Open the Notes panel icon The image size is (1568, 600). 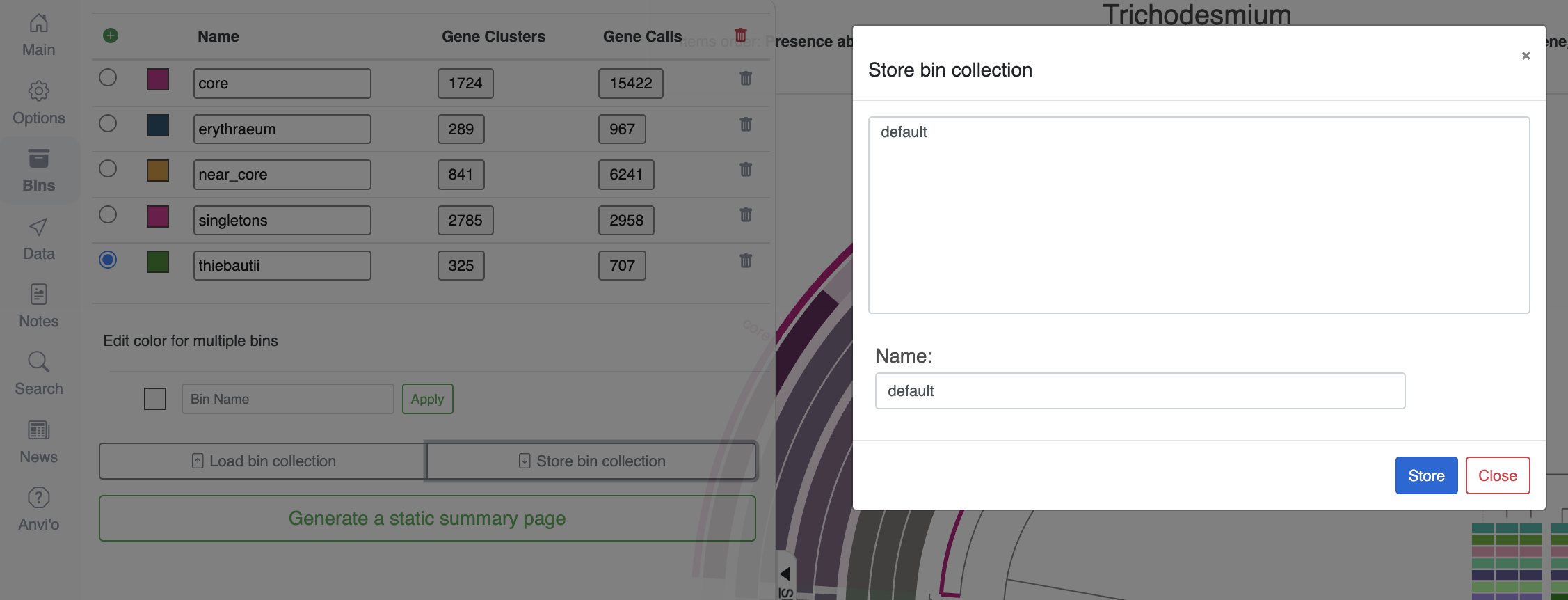[39, 306]
